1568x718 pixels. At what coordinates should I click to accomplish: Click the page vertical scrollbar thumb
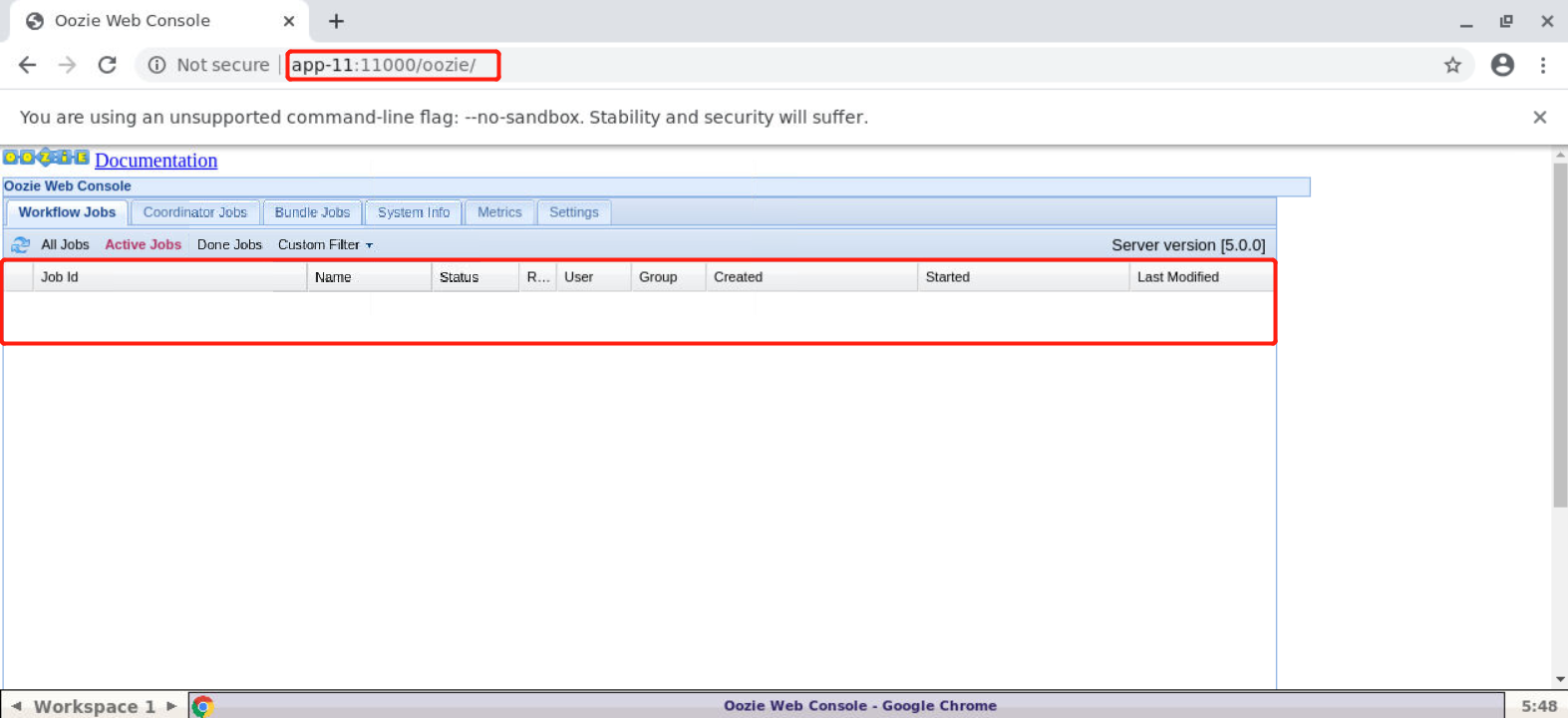point(1560,335)
